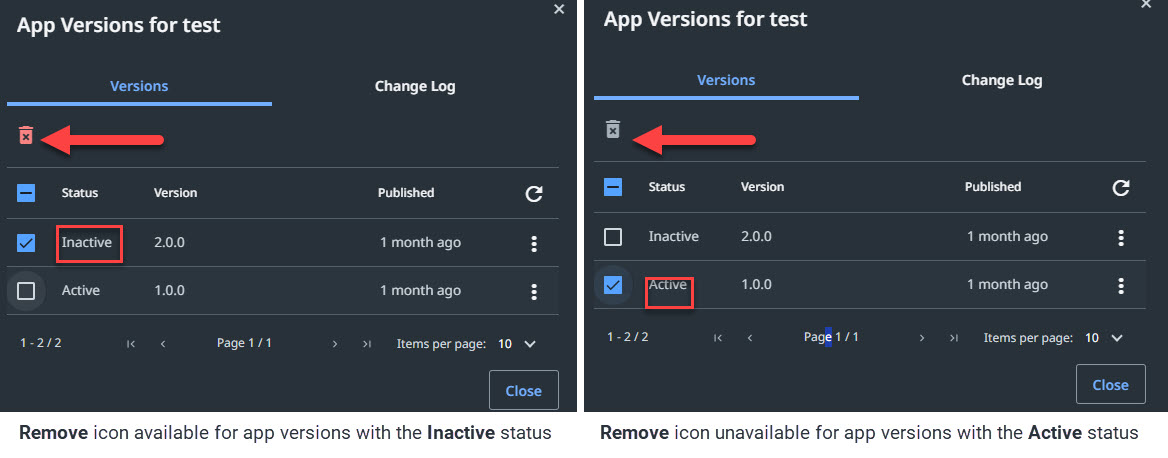Open more options for checked Inactive 2.0.0 row
The image size is (1168, 458).
(534, 244)
